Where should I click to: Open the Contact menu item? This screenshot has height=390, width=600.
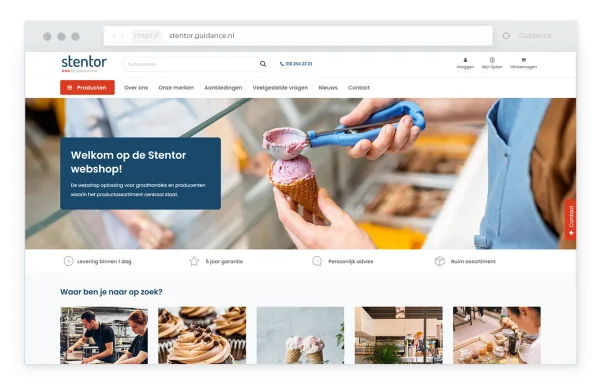coord(359,88)
